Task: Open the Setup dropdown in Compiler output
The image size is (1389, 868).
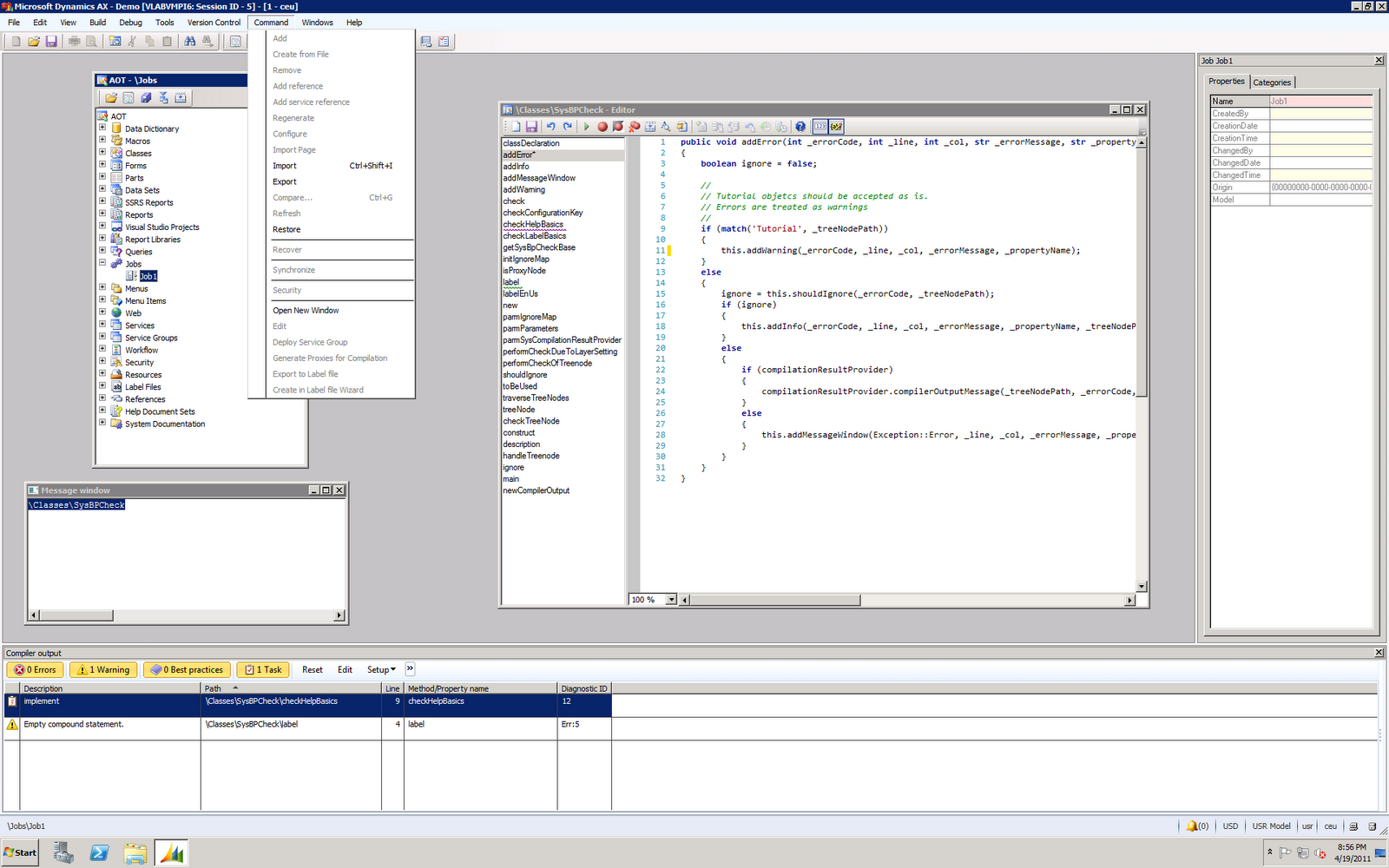Action: coord(381,670)
